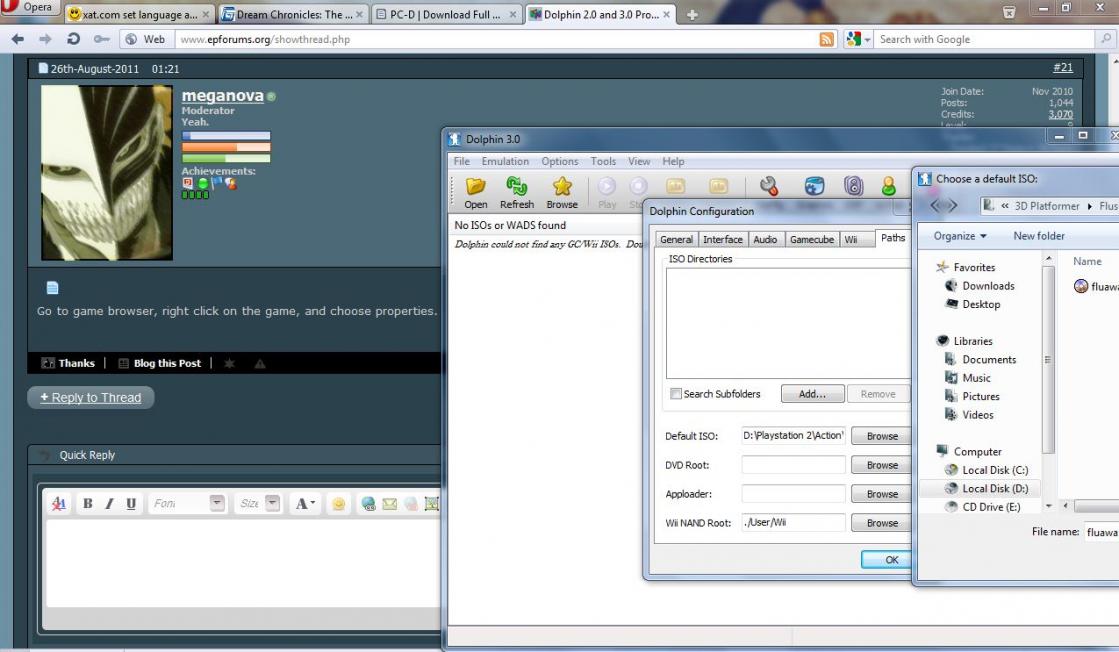Image resolution: width=1119 pixels, height=652 pixels.
Task: Click Reply to Thread button
Action: pyautogui.click(x=91, y=397)
